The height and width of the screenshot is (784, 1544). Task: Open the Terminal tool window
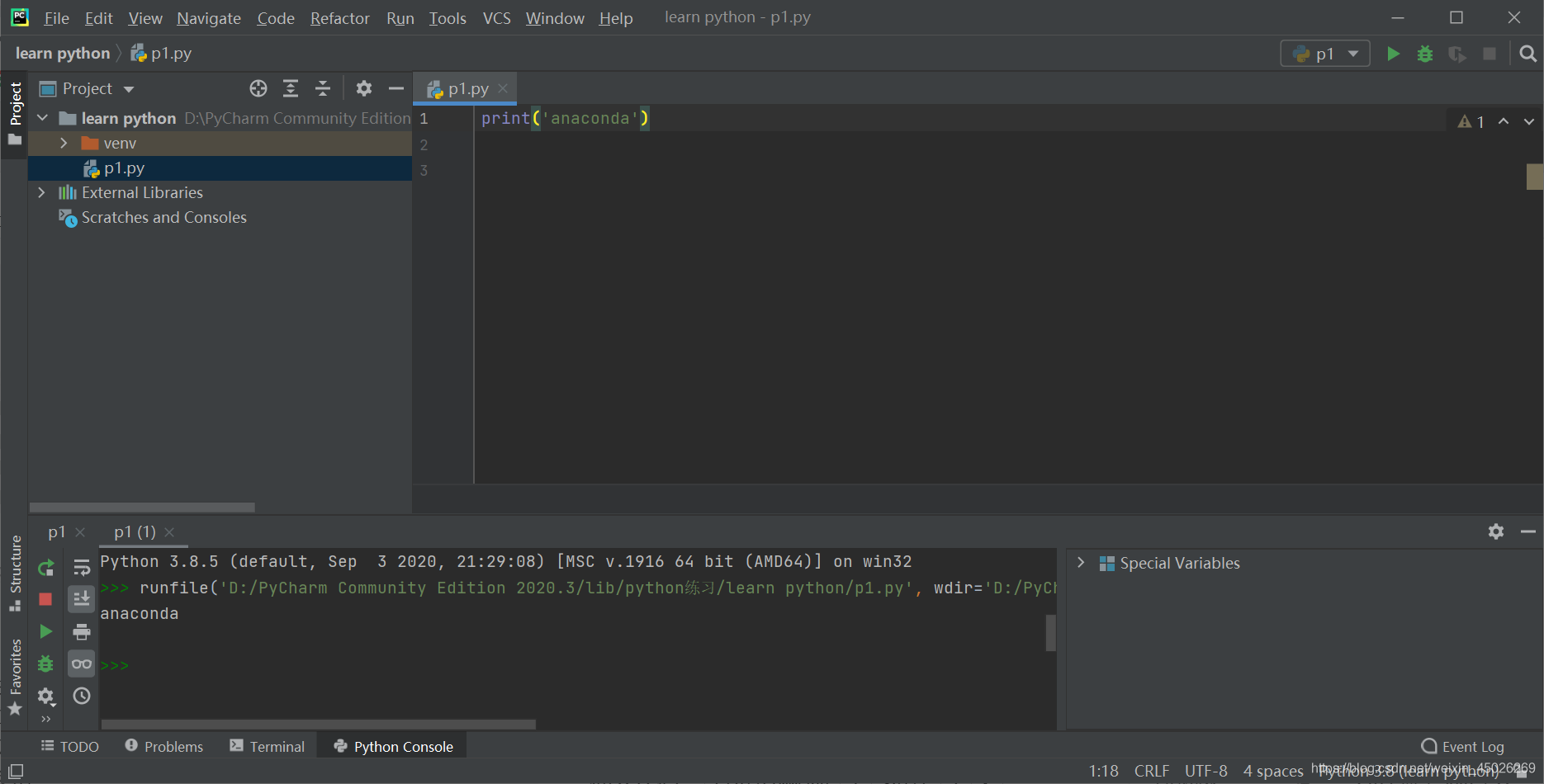click(x=267, y=746)
